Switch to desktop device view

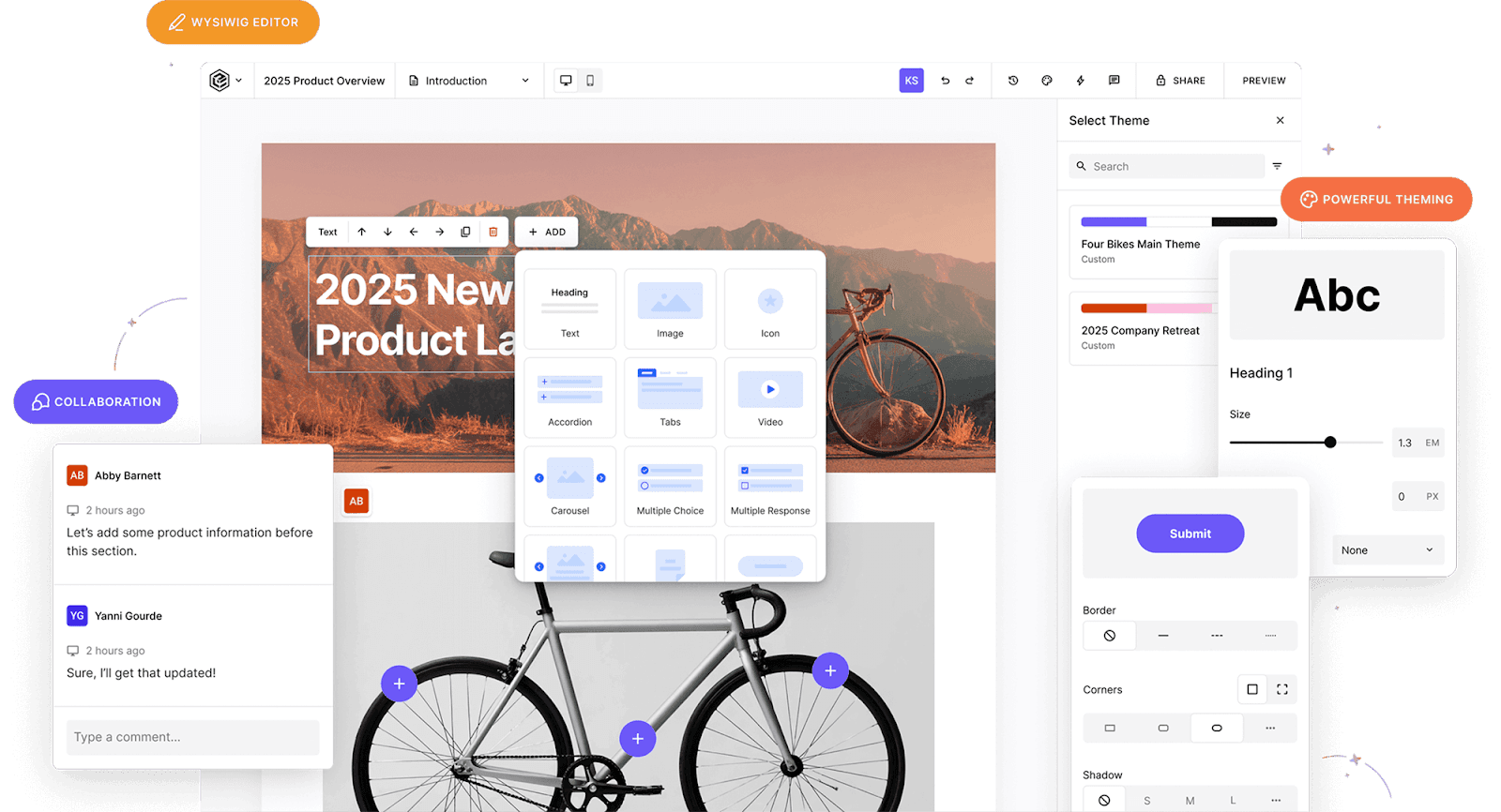coord(566,81)
